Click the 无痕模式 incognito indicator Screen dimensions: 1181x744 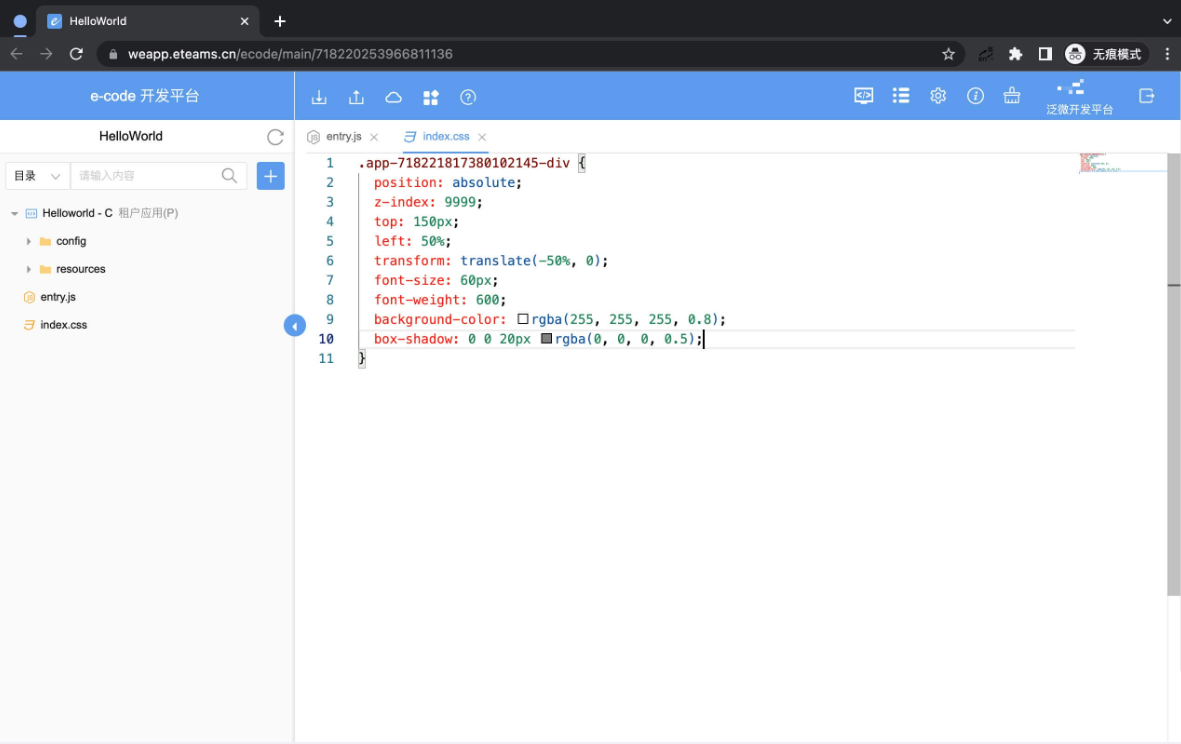click(x=1105, y=54)
